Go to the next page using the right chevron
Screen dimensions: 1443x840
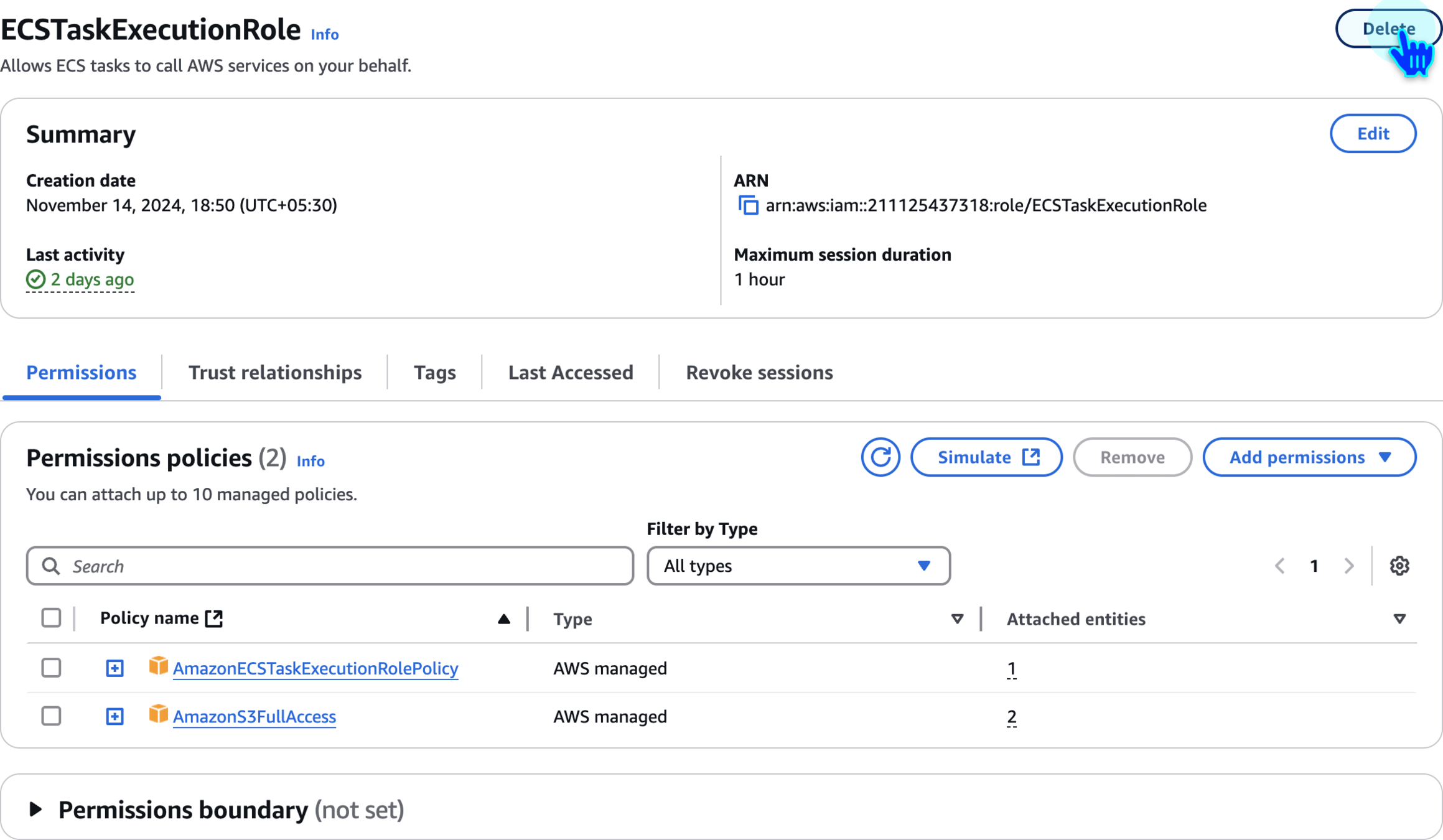click(x=1348, y=566)
